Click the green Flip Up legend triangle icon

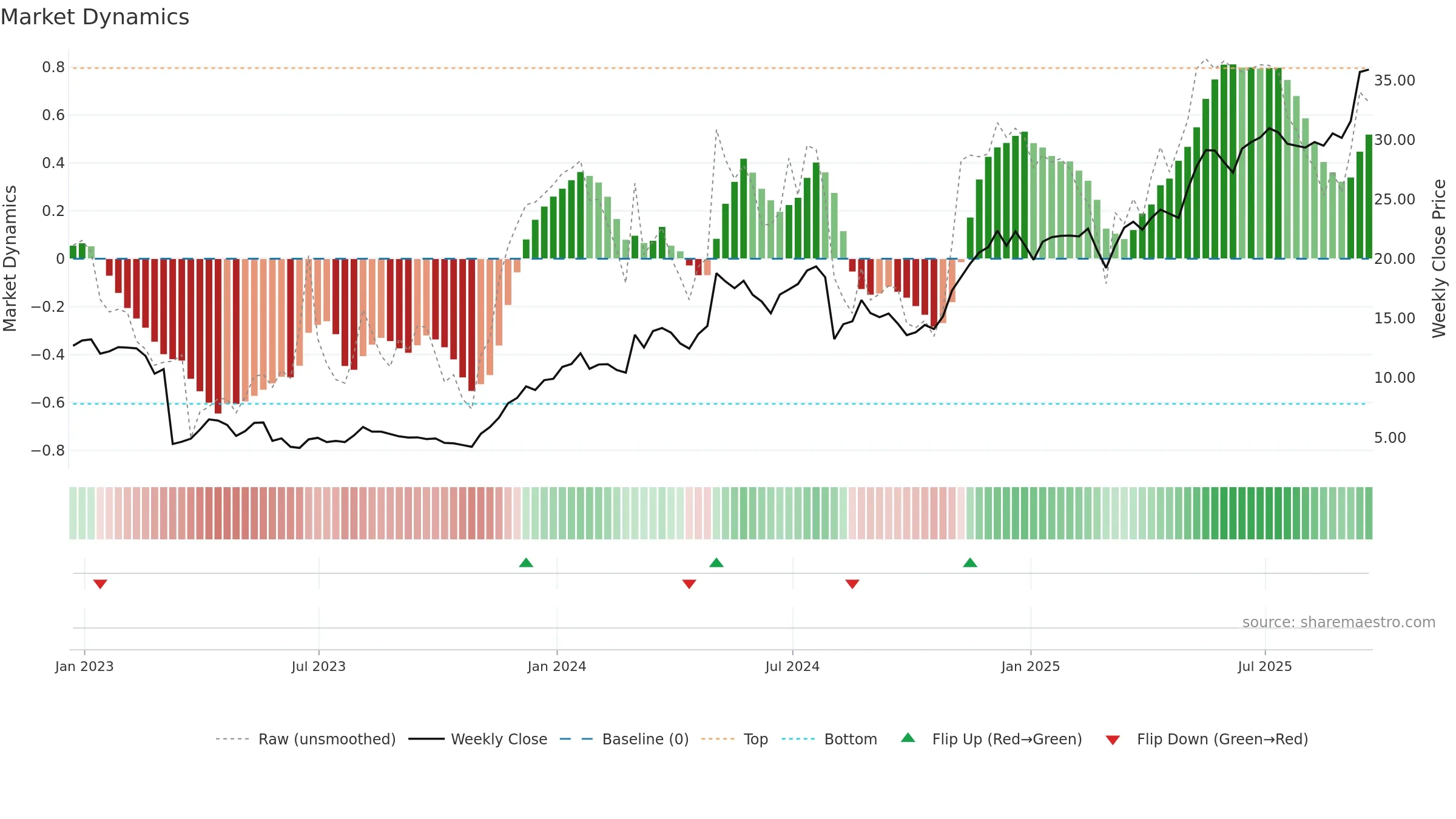pos(908,738)
